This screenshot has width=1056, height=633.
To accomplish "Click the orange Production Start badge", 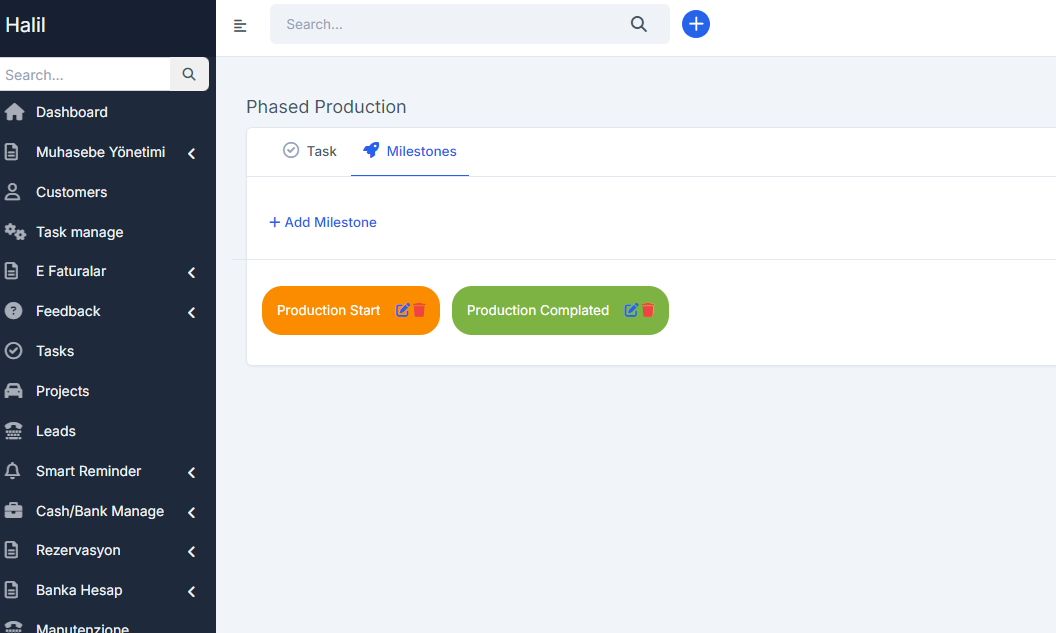I will [x=328, y=310].
